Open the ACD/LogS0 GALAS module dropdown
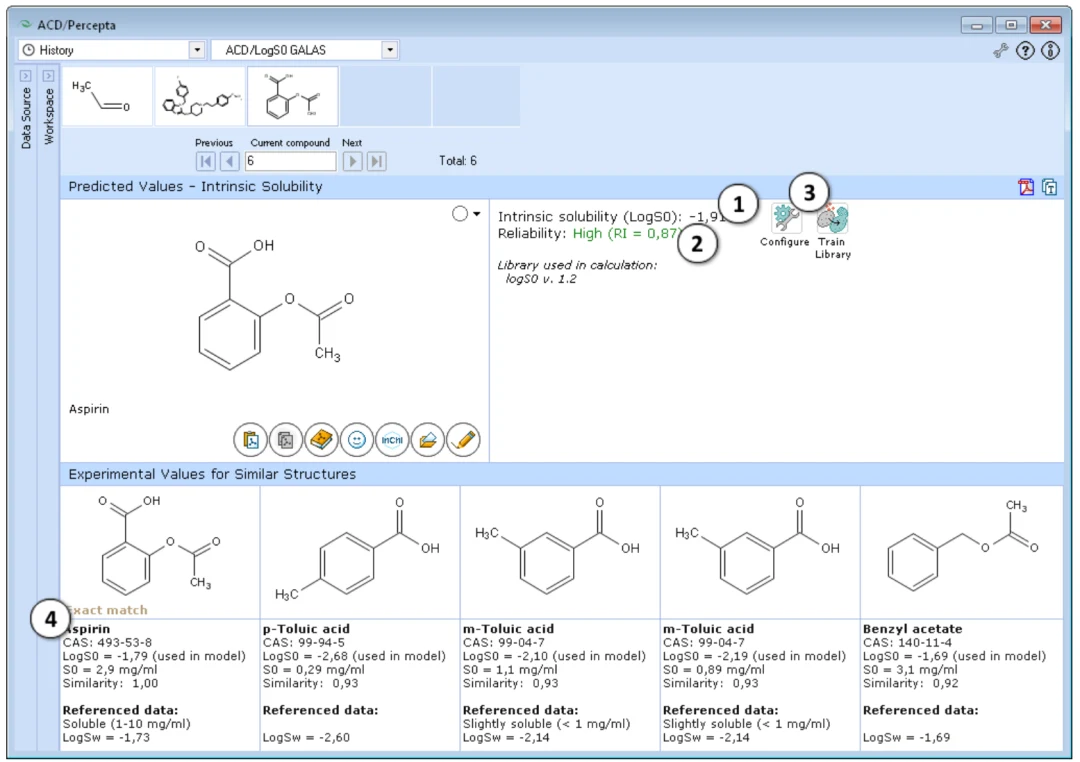 point(390,50)
